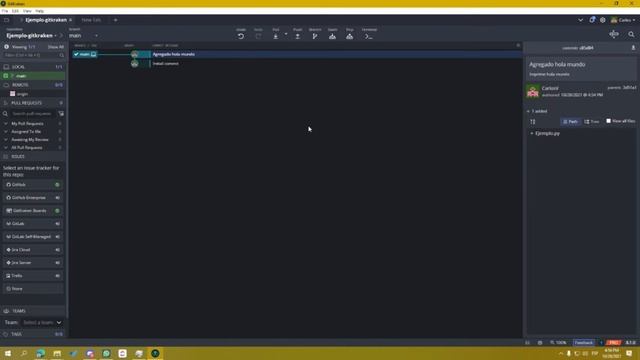The image size is (640, 360).
Task: Open Ejemplo.py in commit file list
Action: point(547,133)
